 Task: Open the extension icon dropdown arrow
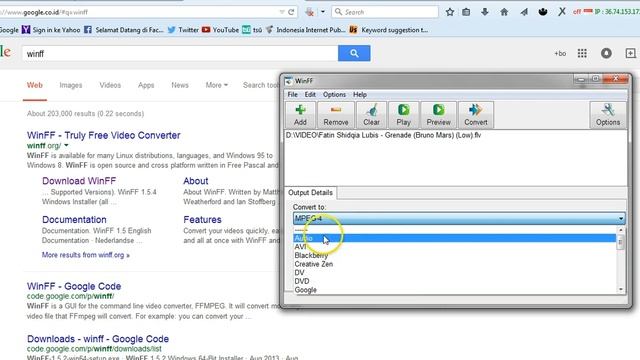point(322,12)
